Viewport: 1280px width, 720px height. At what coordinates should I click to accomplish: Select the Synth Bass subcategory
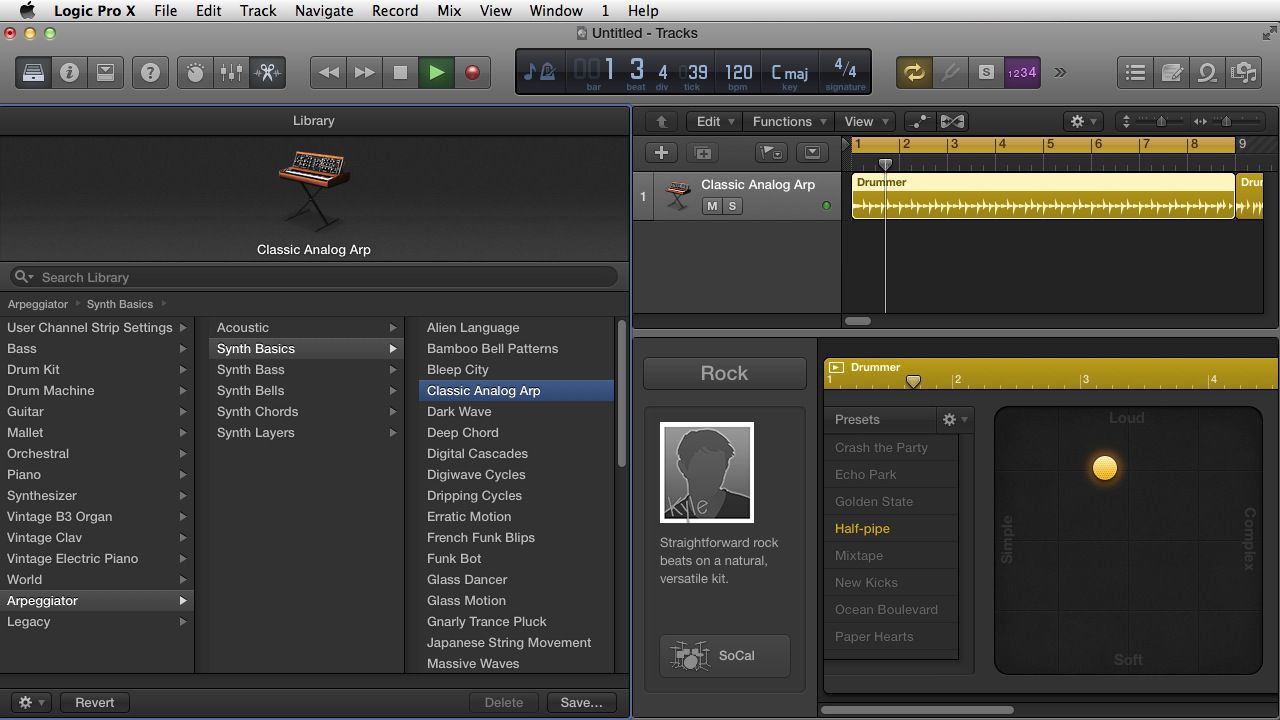(306, 370)
